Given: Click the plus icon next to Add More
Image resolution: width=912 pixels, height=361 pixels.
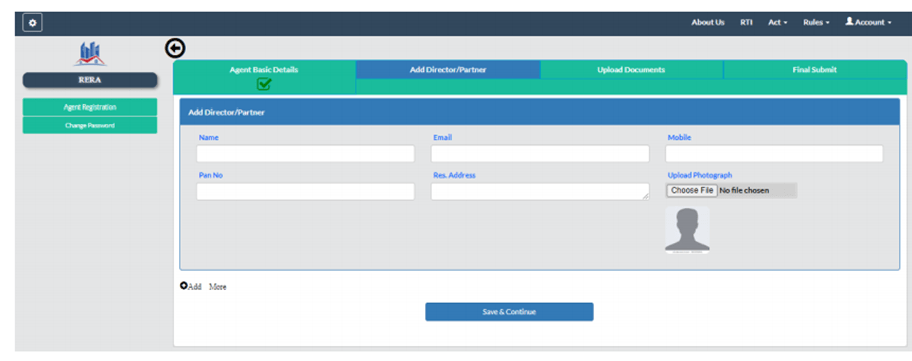Looking at the screenshot, I should coord(184,285).
